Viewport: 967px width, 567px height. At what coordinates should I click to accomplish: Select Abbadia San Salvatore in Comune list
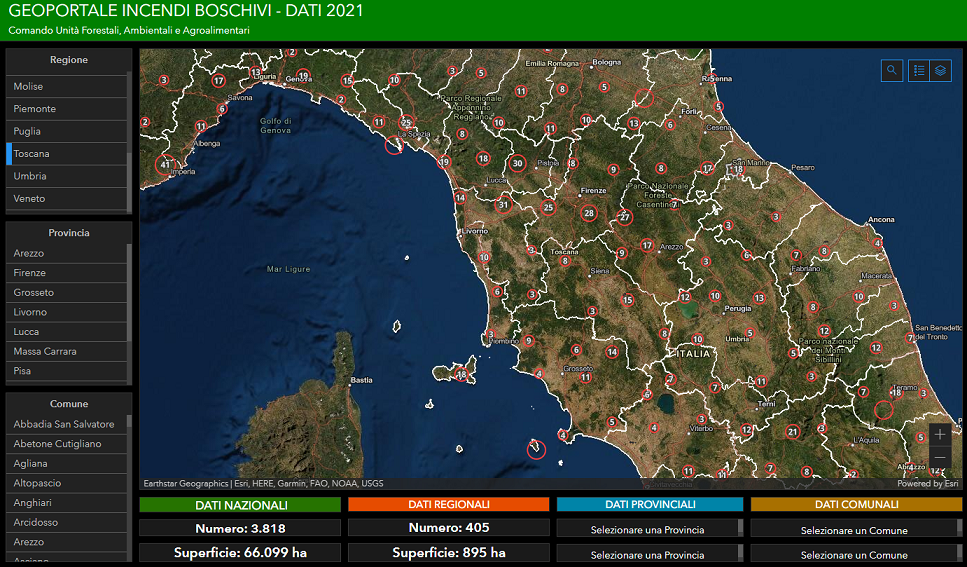tap(67, 424)
